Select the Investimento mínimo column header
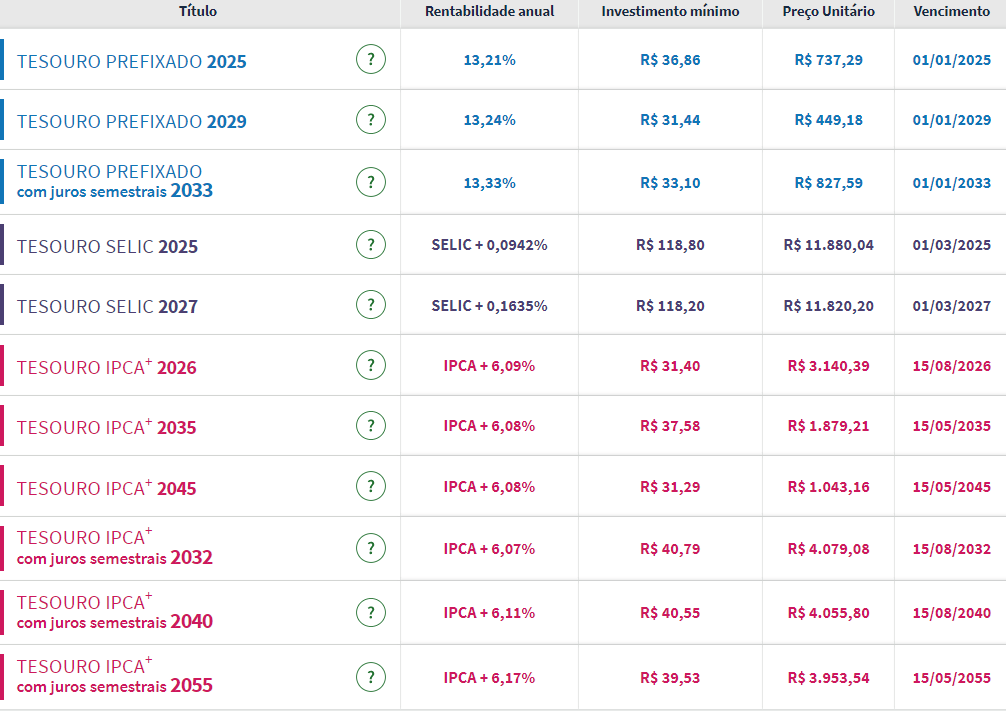This screenshot has height=711, width=1006. 670,12
